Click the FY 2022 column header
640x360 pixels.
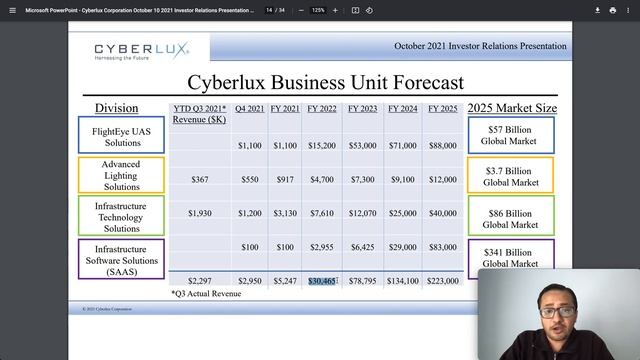(322, 109)
